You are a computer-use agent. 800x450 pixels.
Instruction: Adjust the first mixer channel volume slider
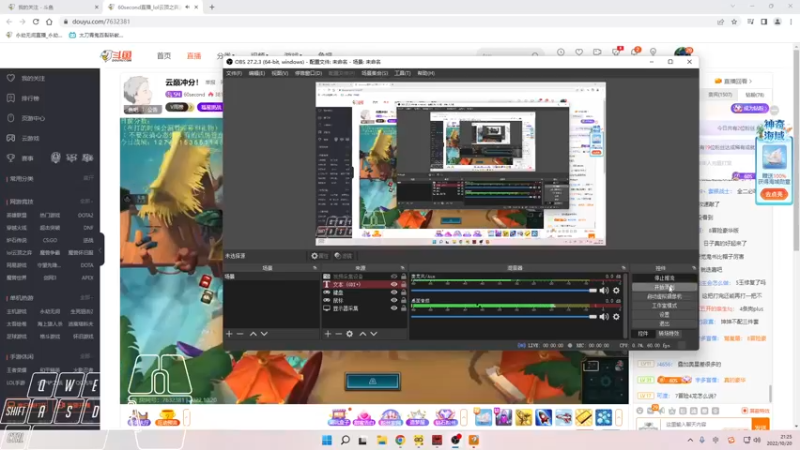click(x=504, y=290)
